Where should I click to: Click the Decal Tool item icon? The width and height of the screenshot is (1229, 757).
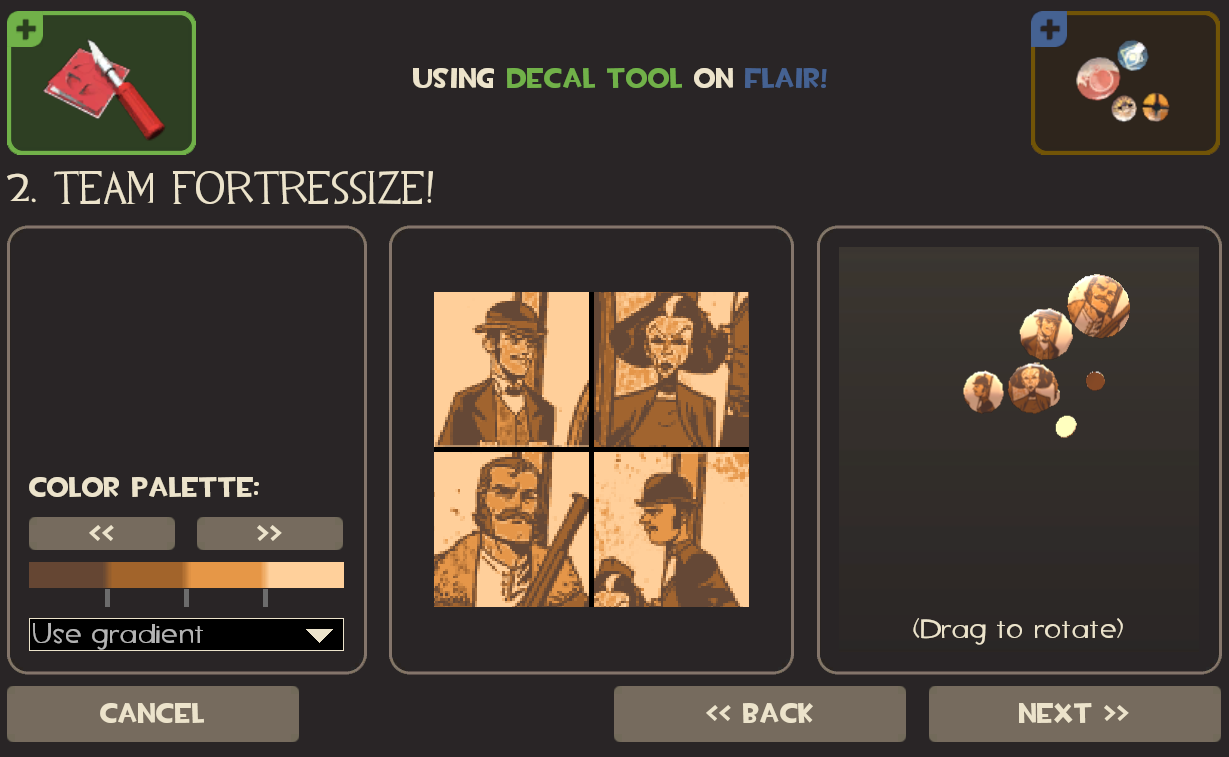pos(102,83)
